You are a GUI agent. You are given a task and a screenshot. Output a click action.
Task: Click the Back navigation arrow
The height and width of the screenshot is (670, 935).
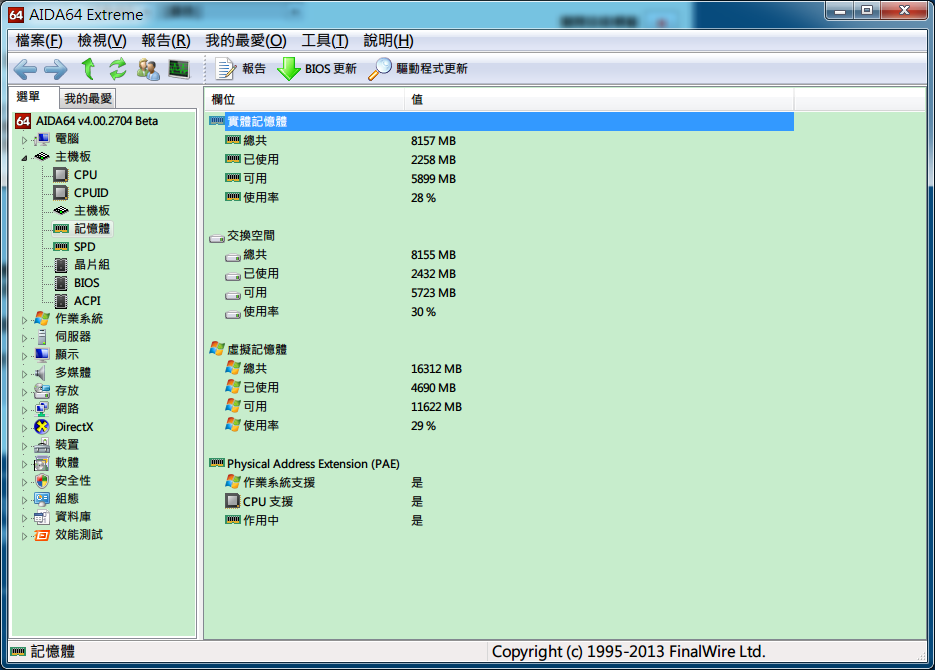tap(25, 69)
